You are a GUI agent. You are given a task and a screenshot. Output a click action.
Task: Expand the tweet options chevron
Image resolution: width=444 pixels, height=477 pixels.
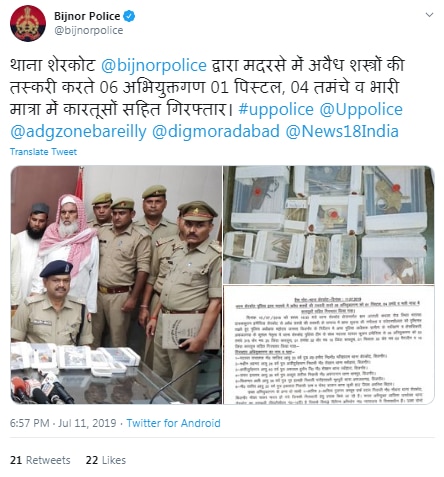(x=430, y=15)
